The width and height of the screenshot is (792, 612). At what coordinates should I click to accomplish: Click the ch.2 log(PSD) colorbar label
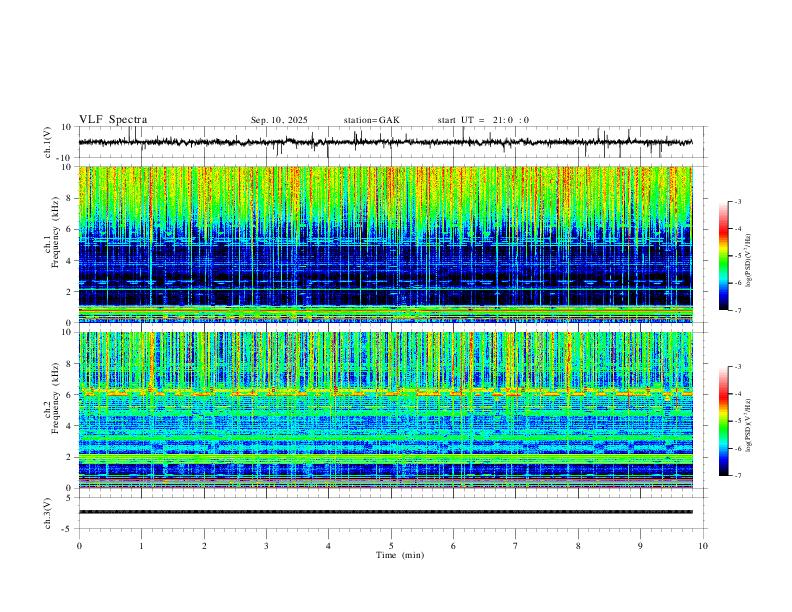[x=749, y=426]
